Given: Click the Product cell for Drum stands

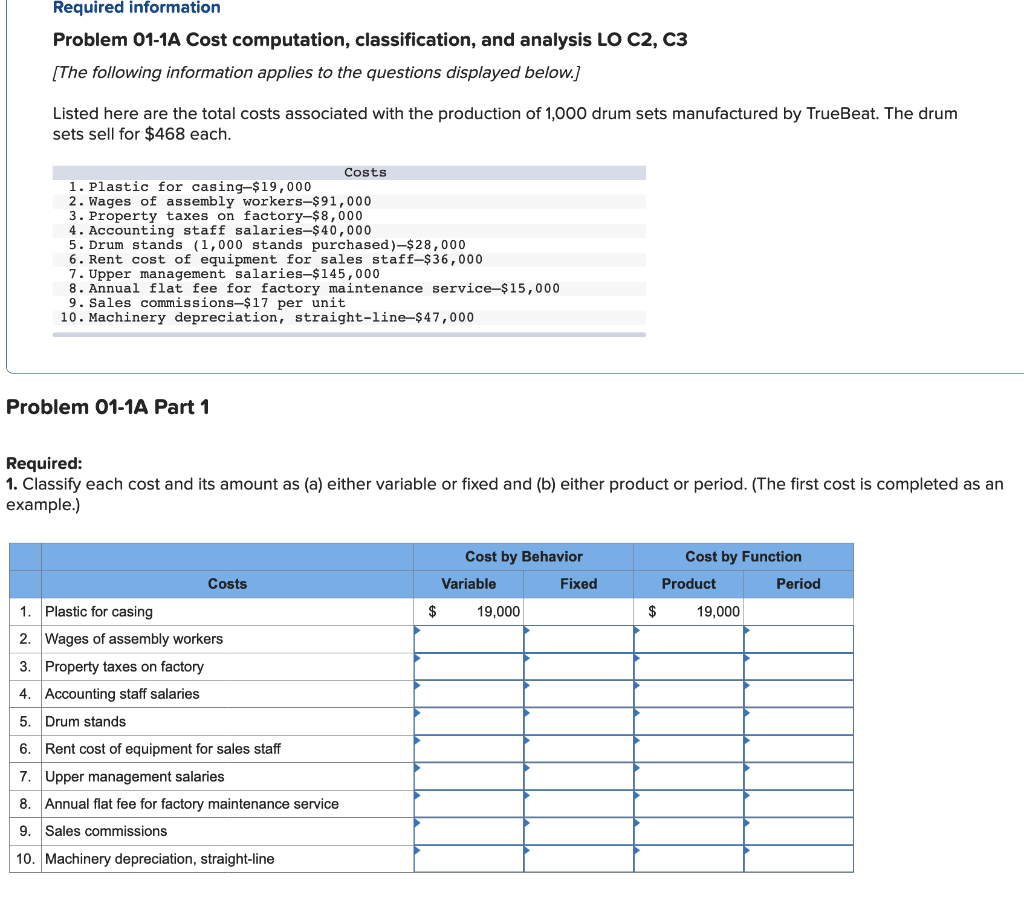Looking at the screenshot, I should click(688, 721).
